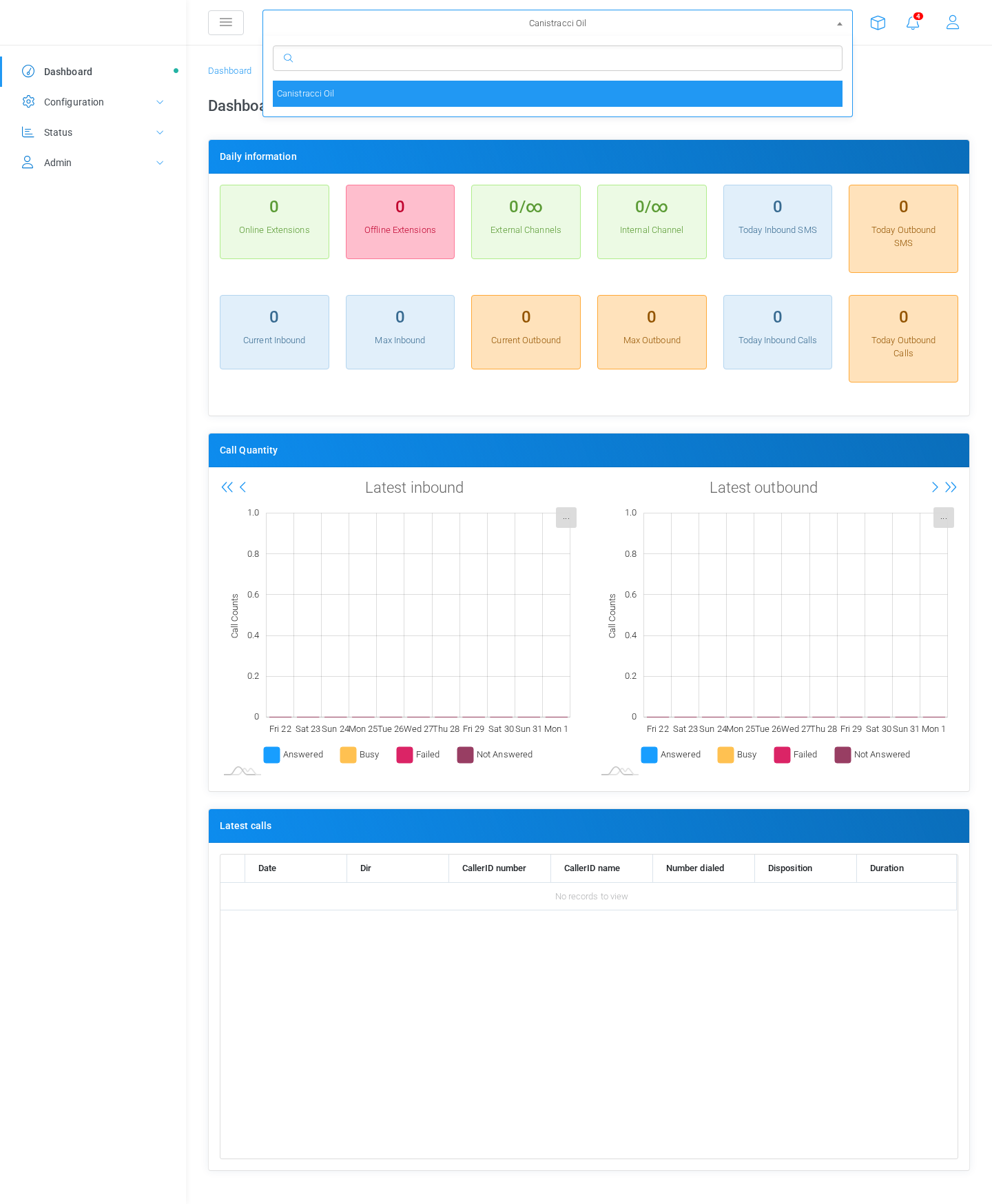Toggle Answered series in inbound legend
992x1204 pixels.
[x=293, y=755]
